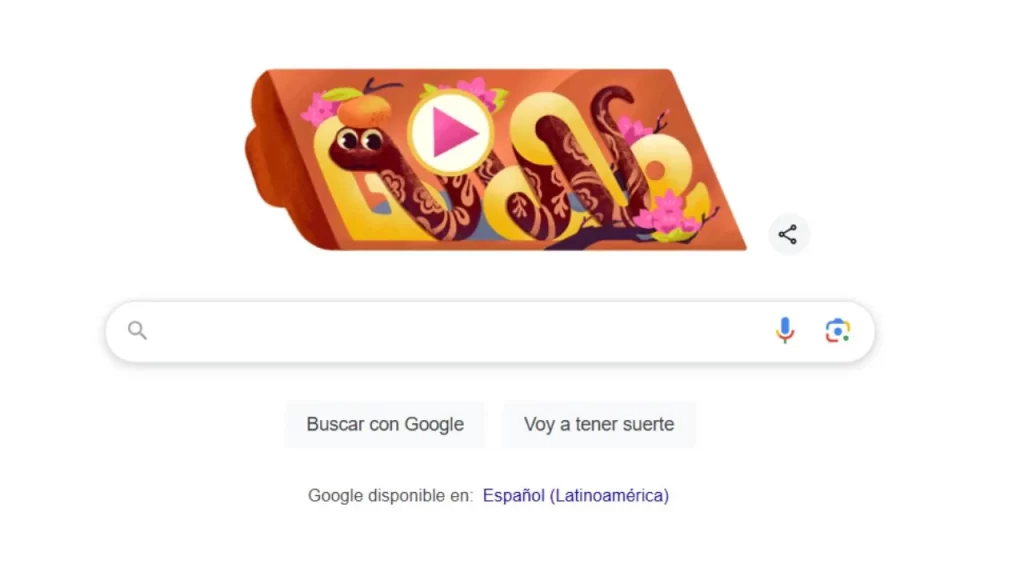Screen dimensions: 1024x576
Task: Focus the Google search text field
Action: 490,332
